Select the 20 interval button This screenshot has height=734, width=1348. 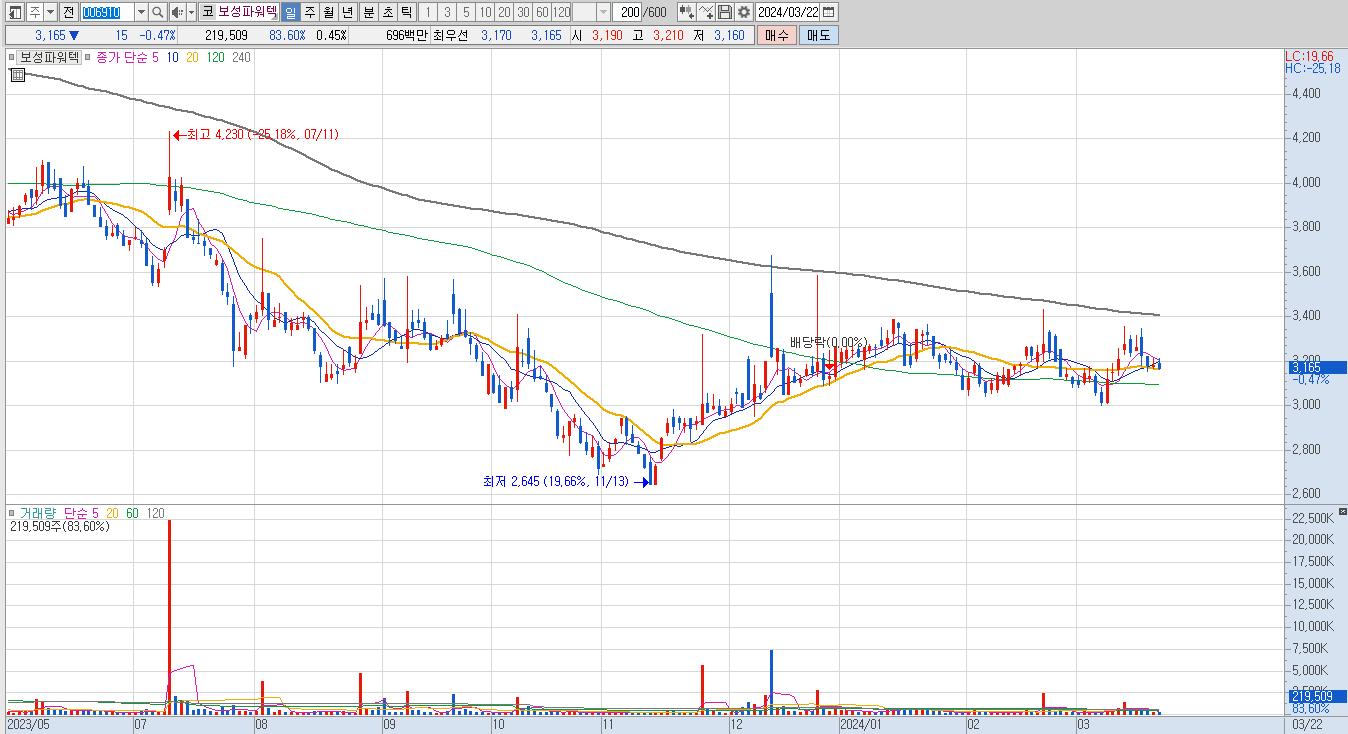point(504,12)
